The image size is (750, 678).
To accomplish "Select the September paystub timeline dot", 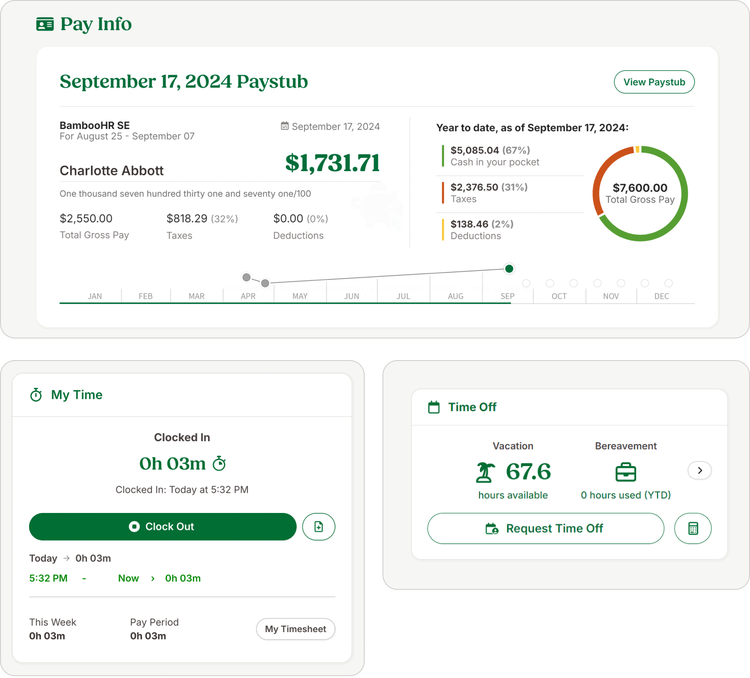I will [x=509, y=268].
